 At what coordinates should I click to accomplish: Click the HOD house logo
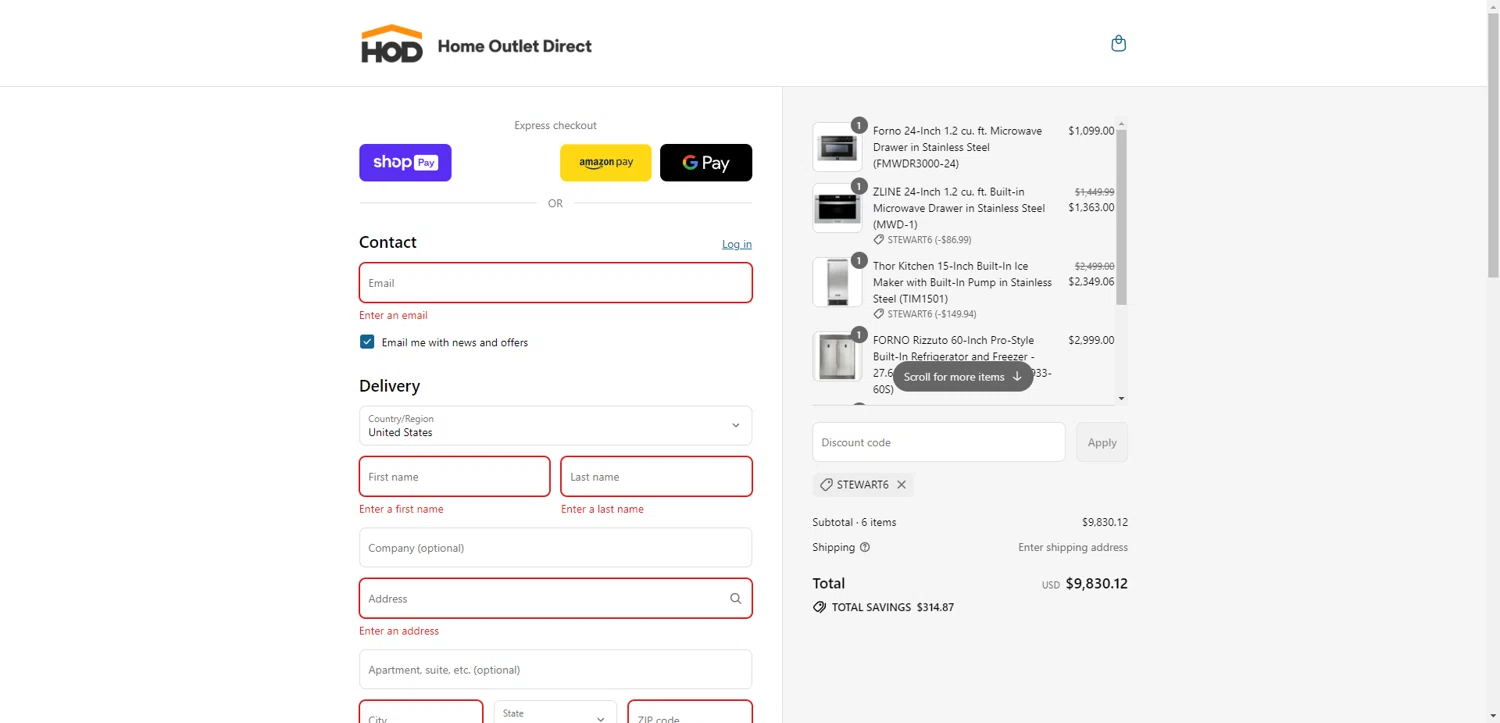click(x=391, y=44)
